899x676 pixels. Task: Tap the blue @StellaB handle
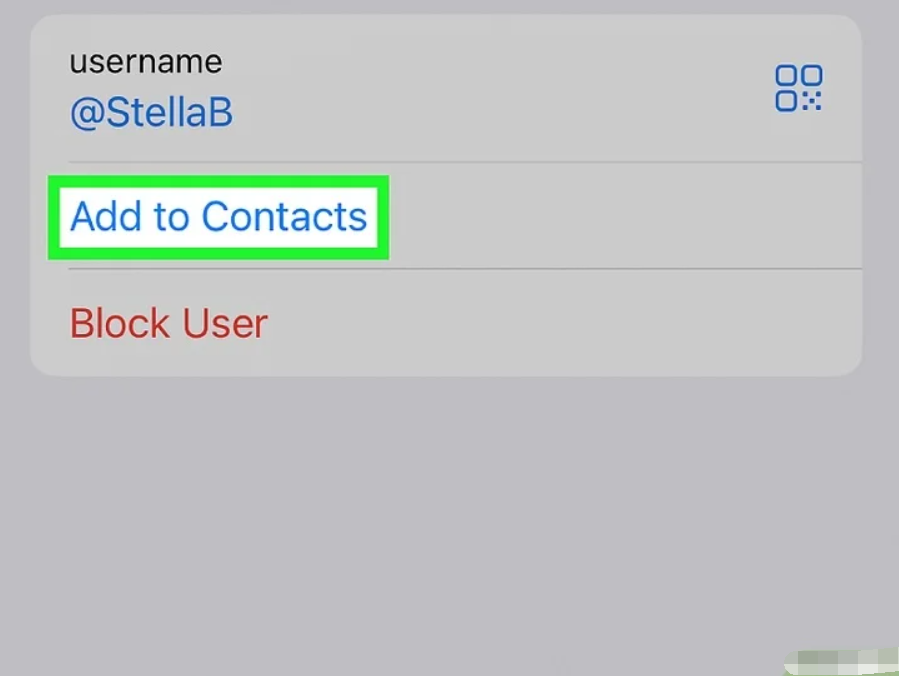151,113
